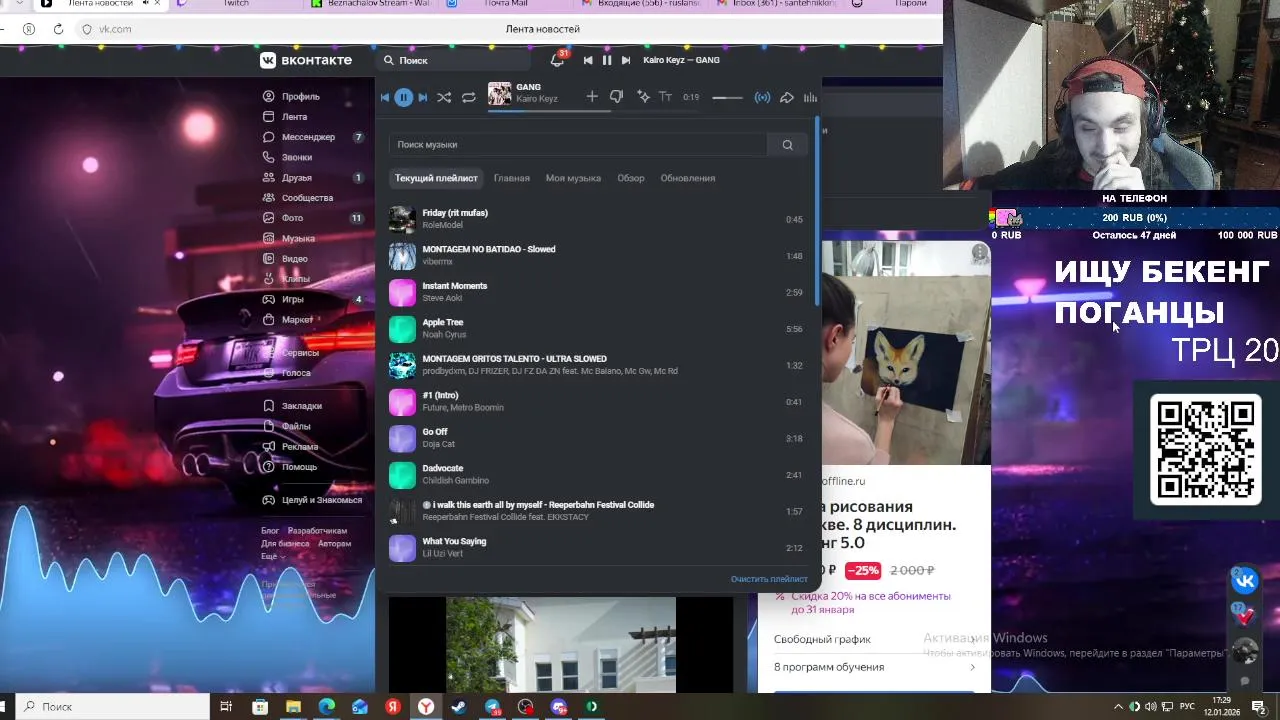Play the track Friday (rit mufas)

pos(597,219)
